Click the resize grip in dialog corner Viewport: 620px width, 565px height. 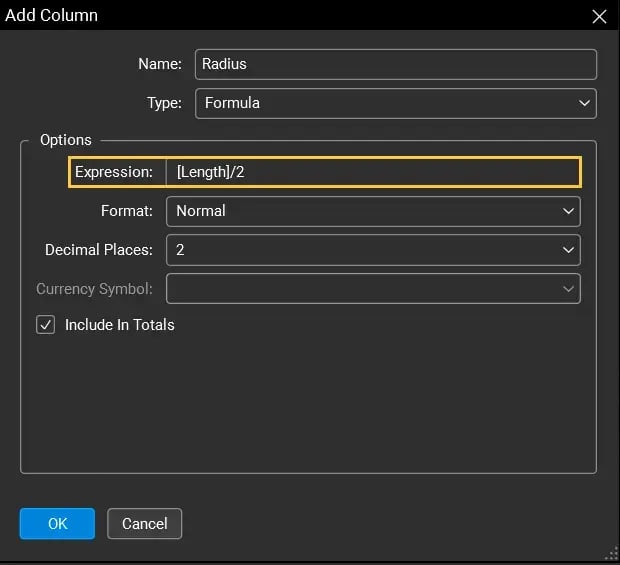[x=611, y=555]
